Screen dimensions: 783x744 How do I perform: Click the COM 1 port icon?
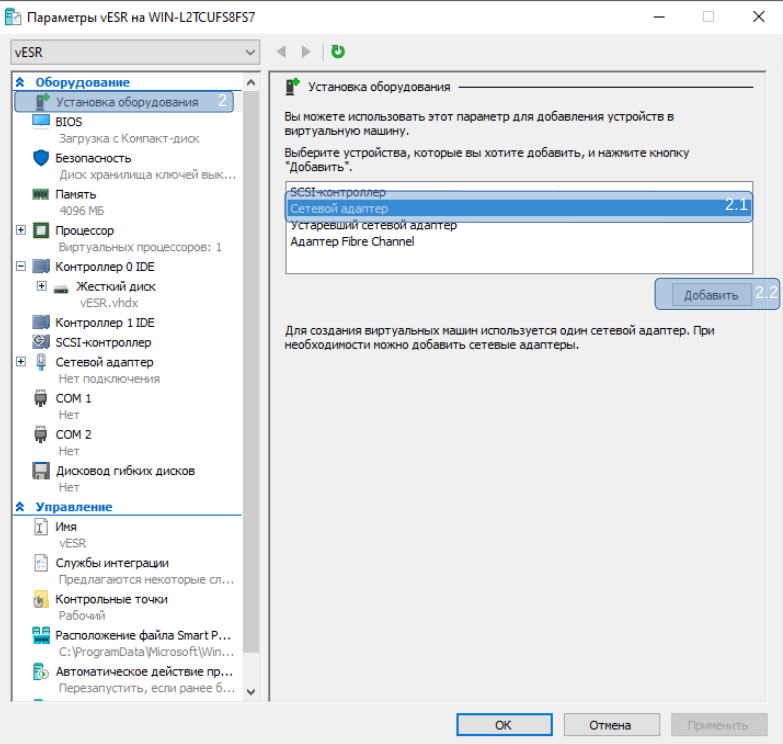41,398
